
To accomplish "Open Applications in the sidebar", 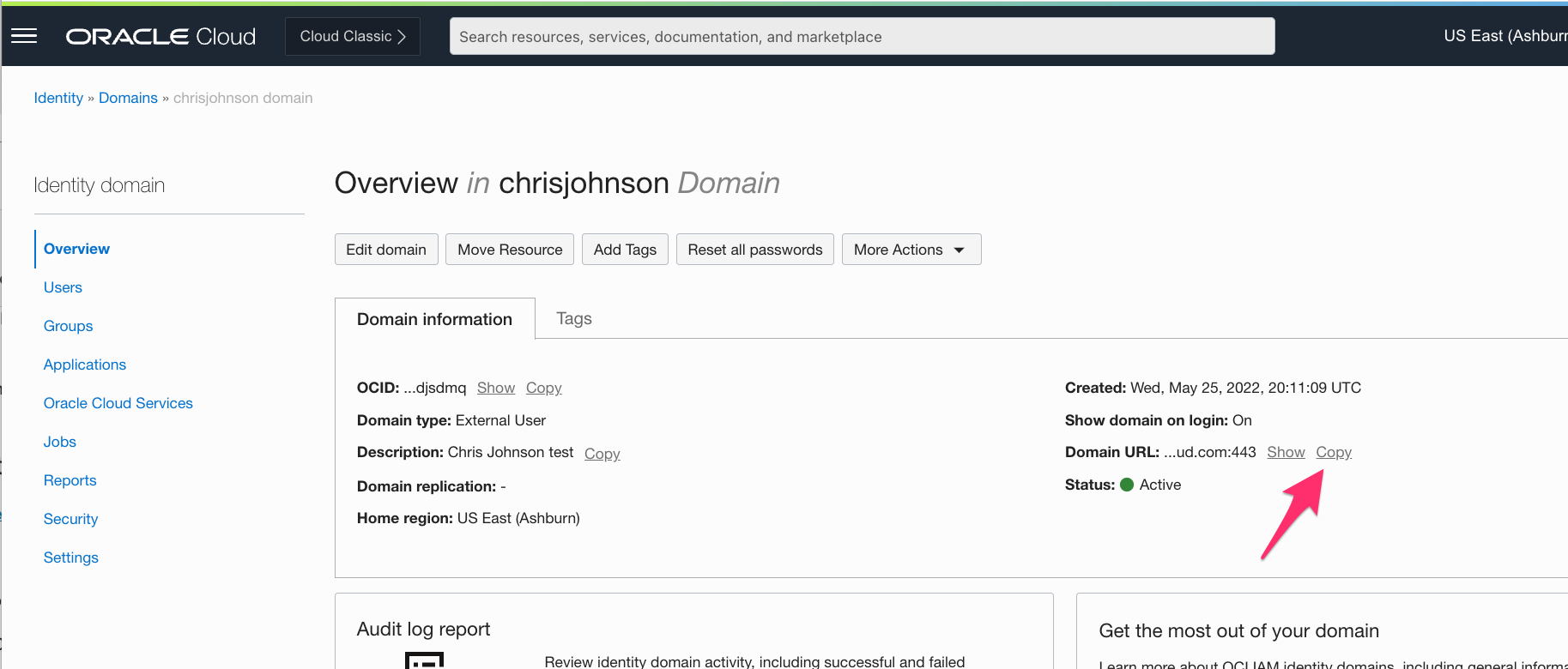I will coord(84,365).
